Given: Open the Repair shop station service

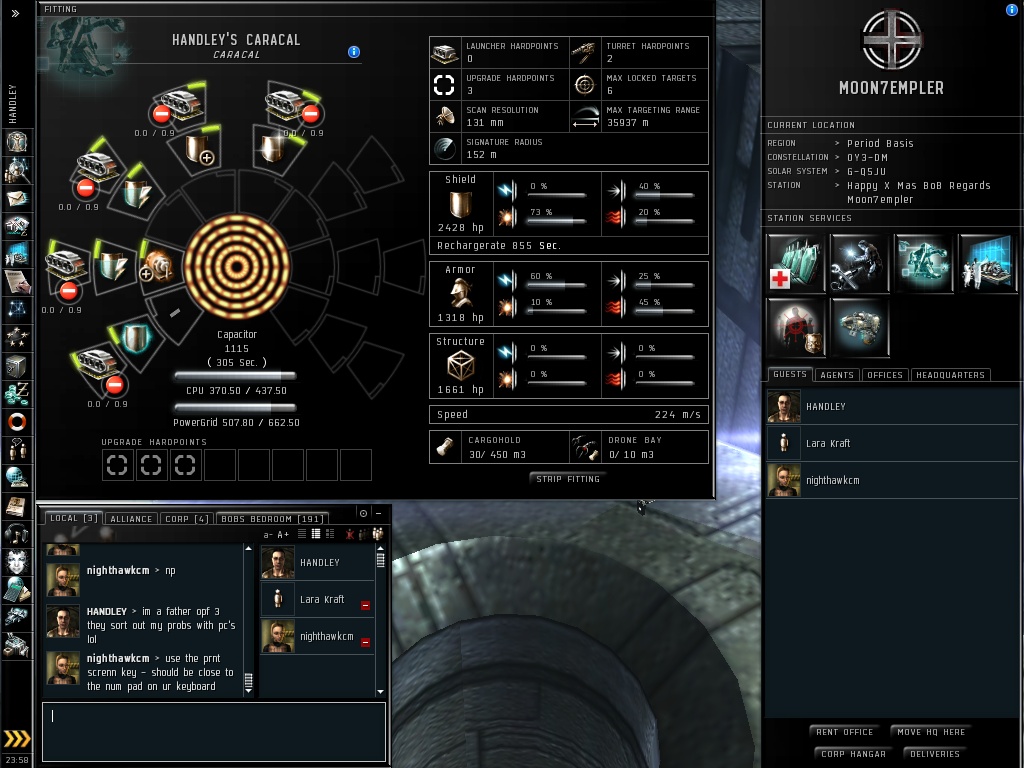Looking at the screenshot, I should point(859,263).
